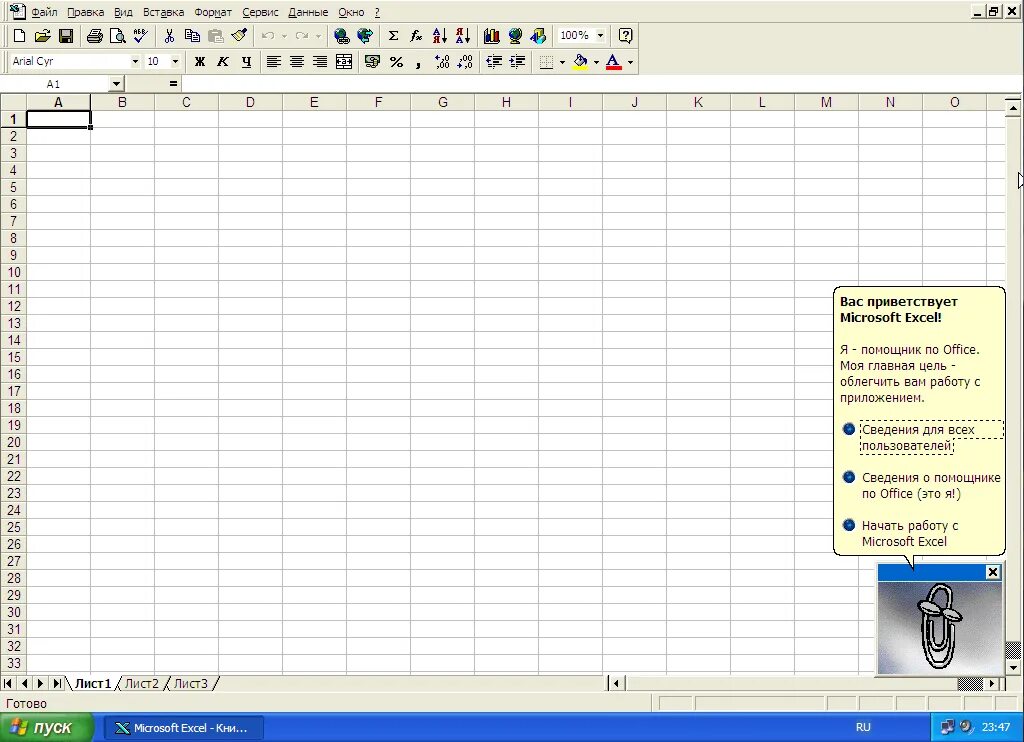
Task: Apply percent style format
Action: click(x=396, y=61)
